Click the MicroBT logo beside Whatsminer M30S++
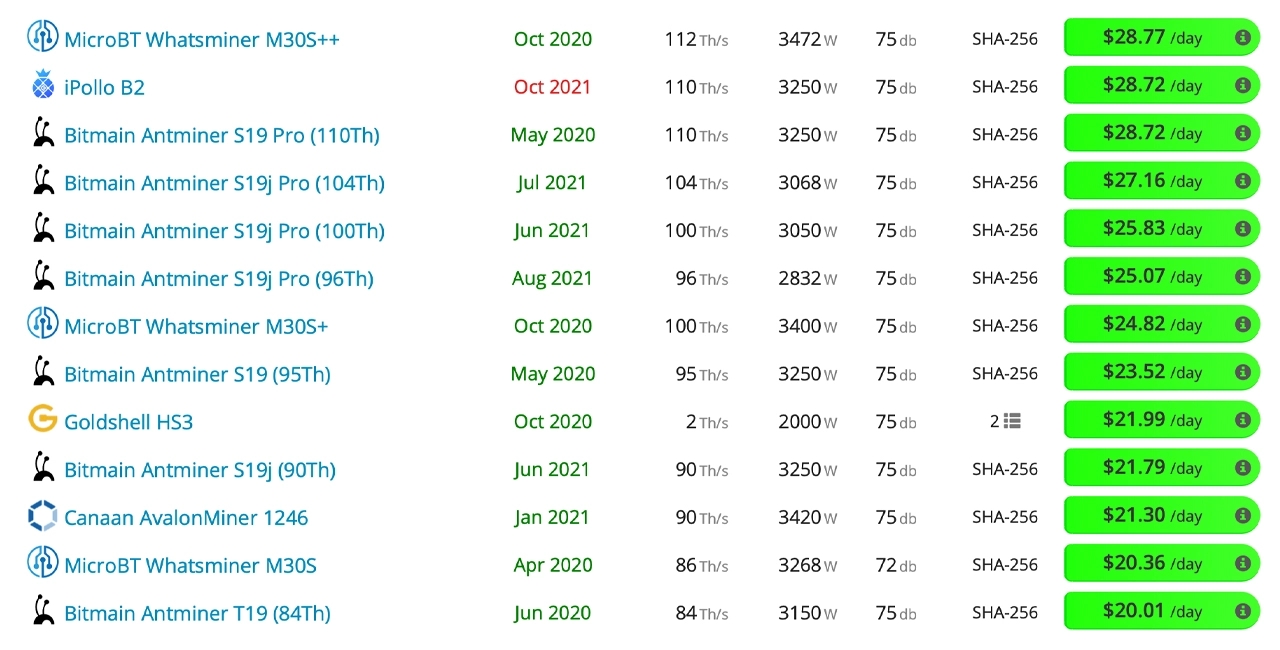This screenshot has height=650, width=1280. (43, 37)
